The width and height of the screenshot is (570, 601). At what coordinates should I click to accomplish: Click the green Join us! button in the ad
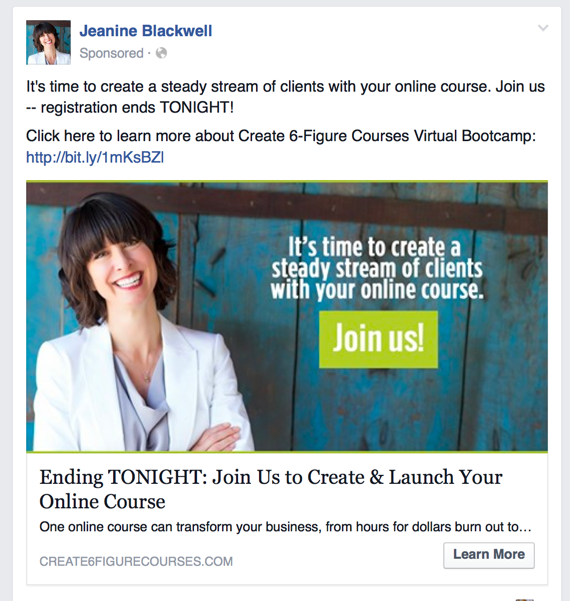(x=378, y=339)
